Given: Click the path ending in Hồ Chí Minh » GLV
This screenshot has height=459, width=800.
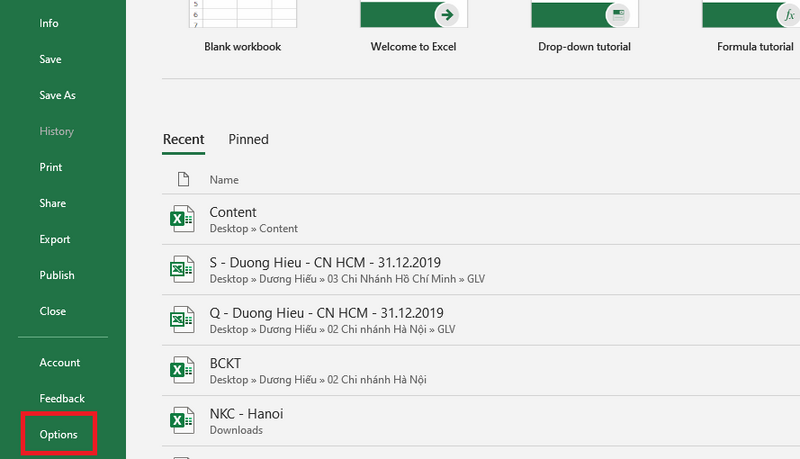Looking at the screenshot, I should [x=347, y=279].
